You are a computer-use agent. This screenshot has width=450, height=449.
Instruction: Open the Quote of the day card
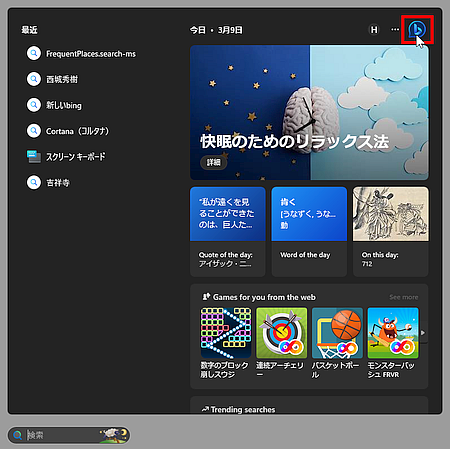[228, 232]
